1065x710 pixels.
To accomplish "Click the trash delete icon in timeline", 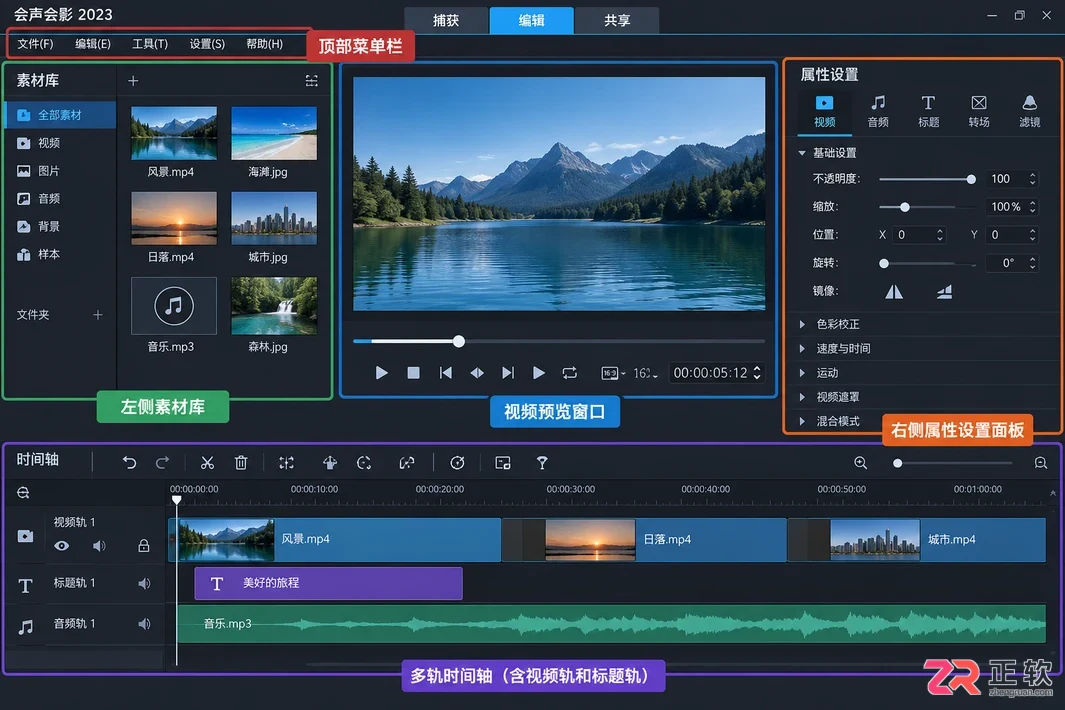I will (x=241, y=463).
